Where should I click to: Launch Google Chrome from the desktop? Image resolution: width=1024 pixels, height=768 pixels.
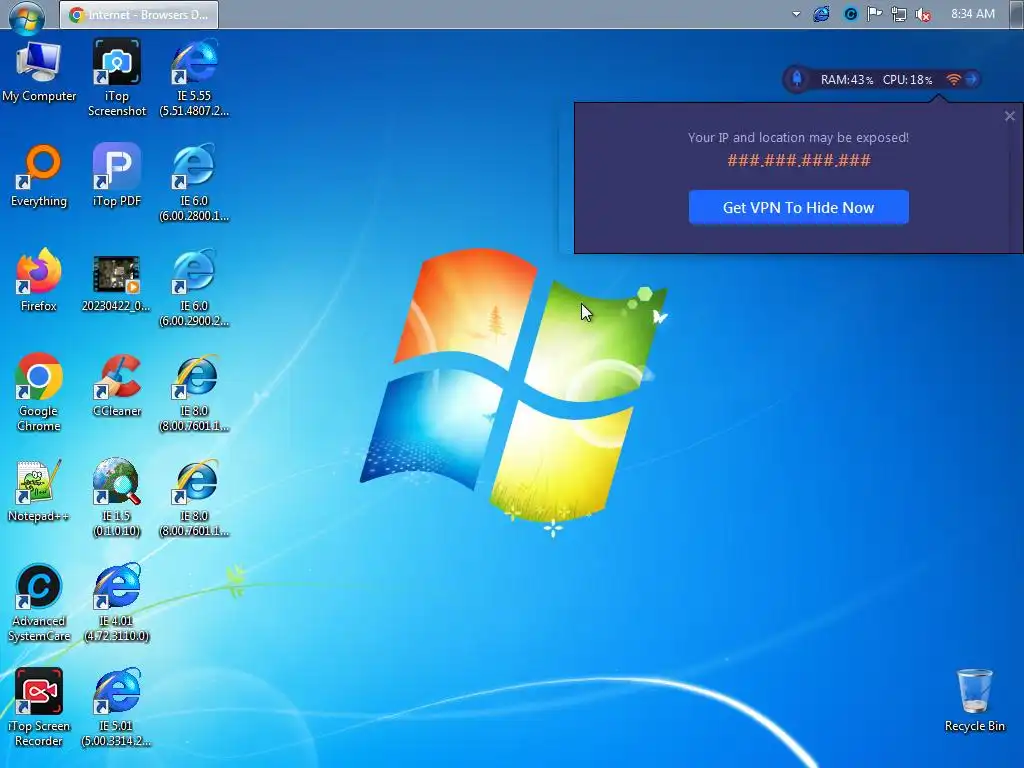click(39, 392)
